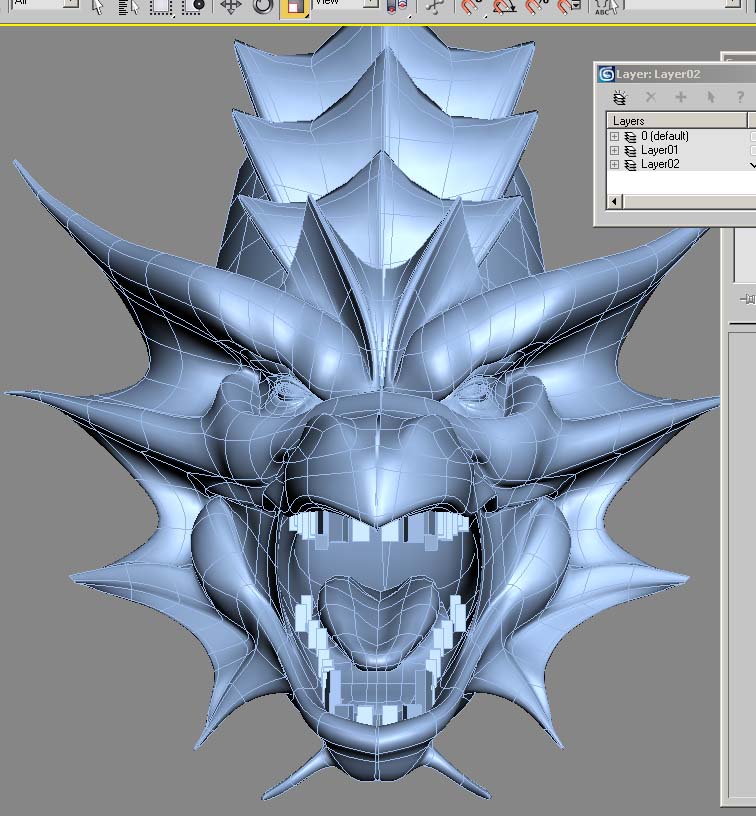Click the Layer: Layer02 dialog title bar
Viewport: 756px width, 816px height.
click(x=675, y=74)
